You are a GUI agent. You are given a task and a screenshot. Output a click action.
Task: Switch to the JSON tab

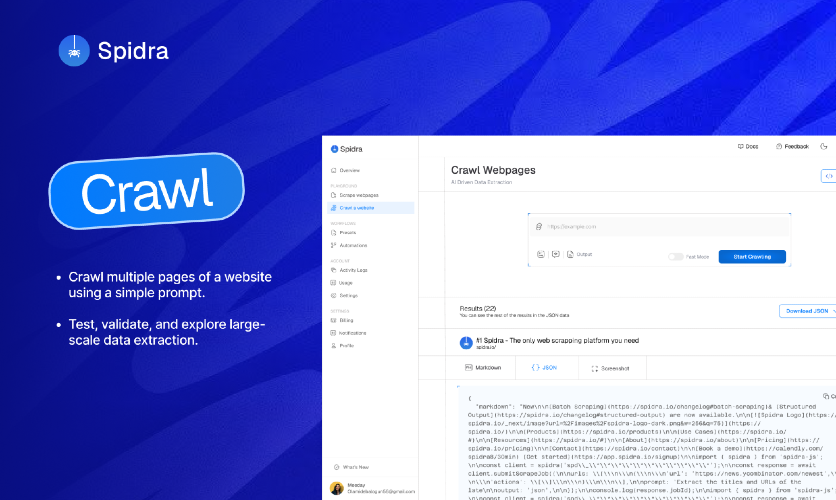pos(544,368)
